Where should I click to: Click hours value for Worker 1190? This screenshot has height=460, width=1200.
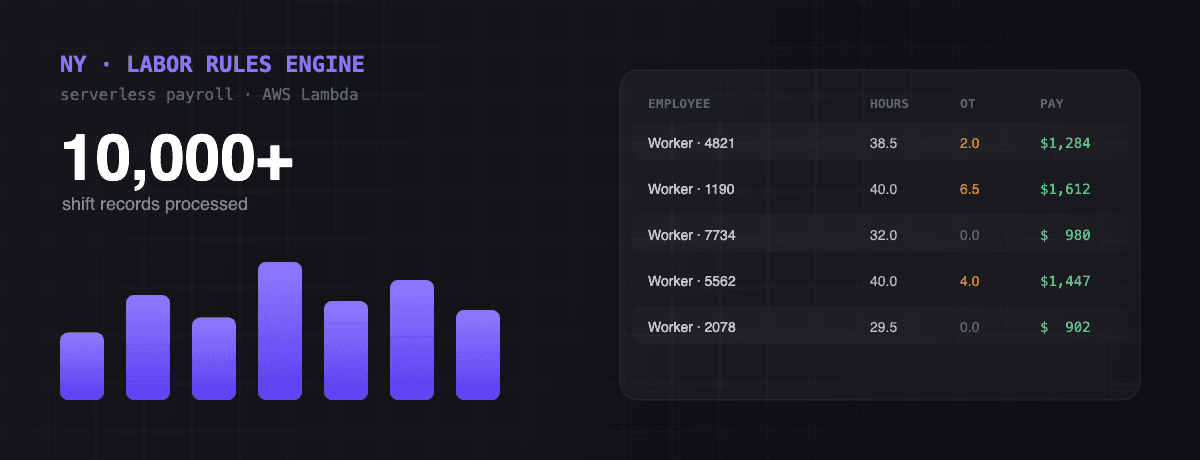pyautogui.click(x=884, y=189)
